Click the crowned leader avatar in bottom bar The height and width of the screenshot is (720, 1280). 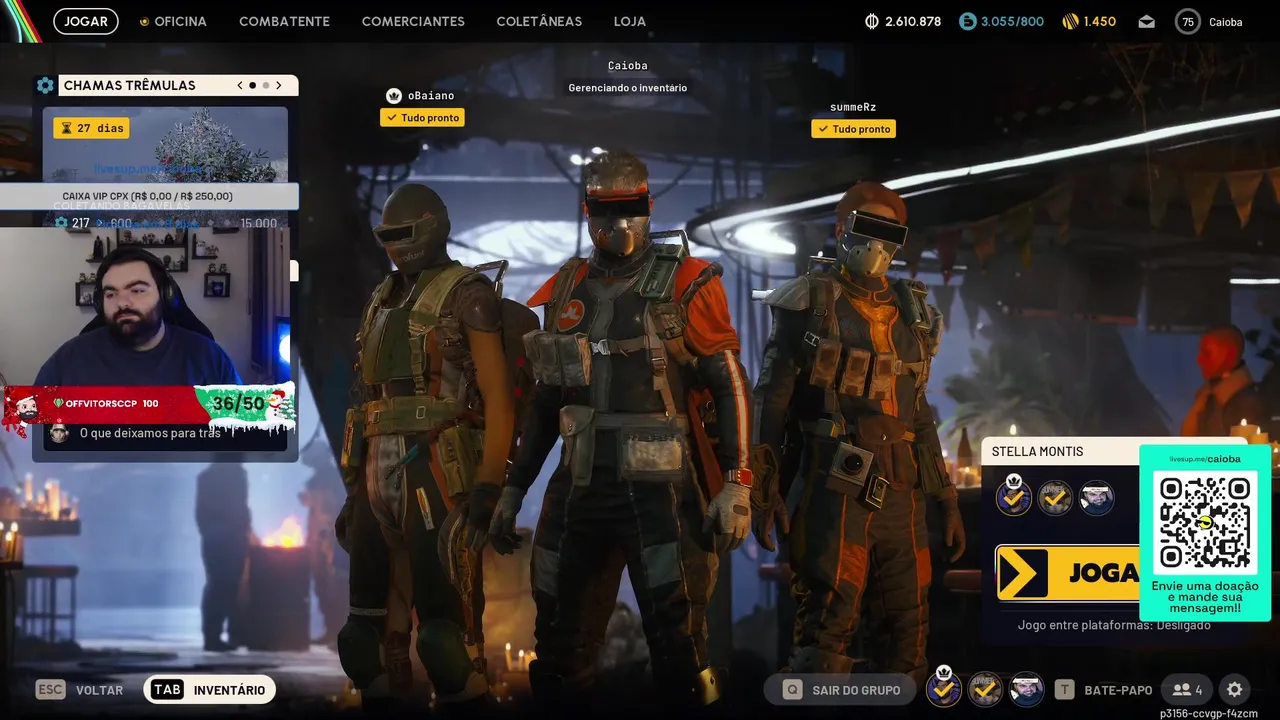point(943,687)
